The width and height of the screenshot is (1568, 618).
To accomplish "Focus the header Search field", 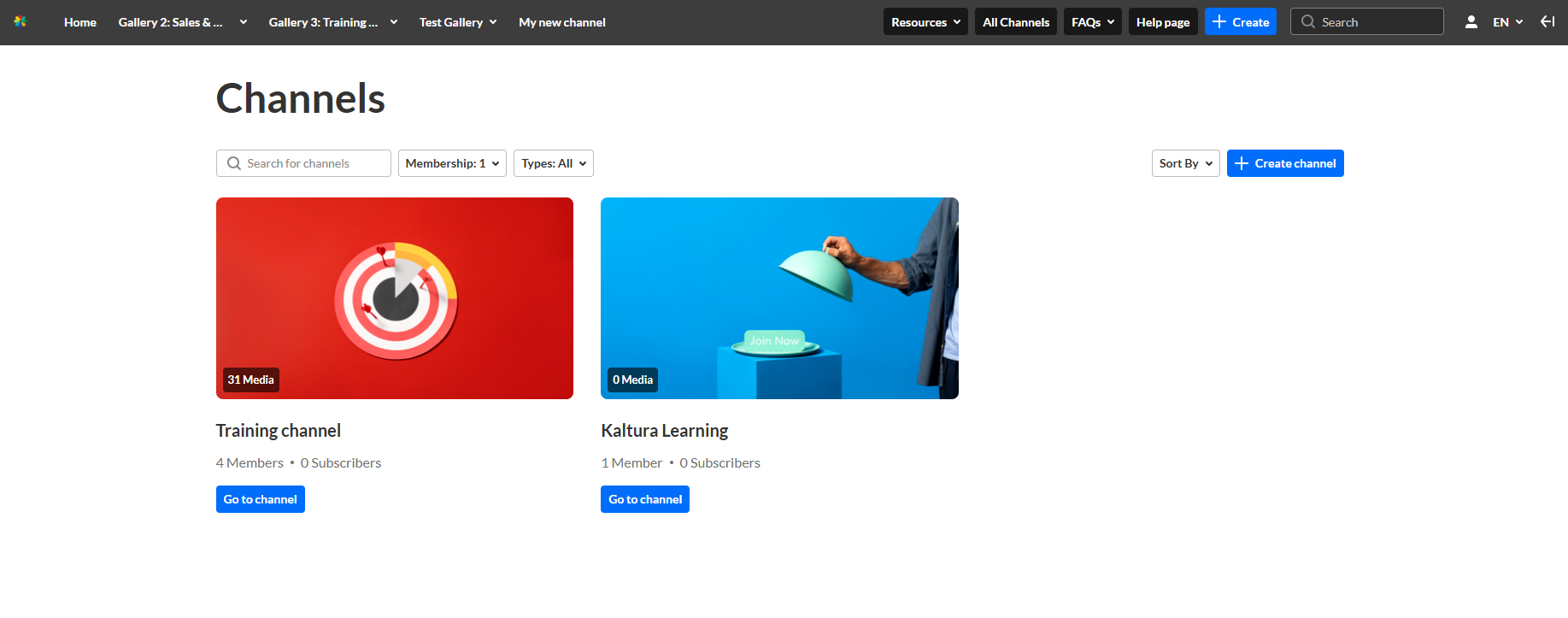I will pyautogui.click(x=1367, y=22).
